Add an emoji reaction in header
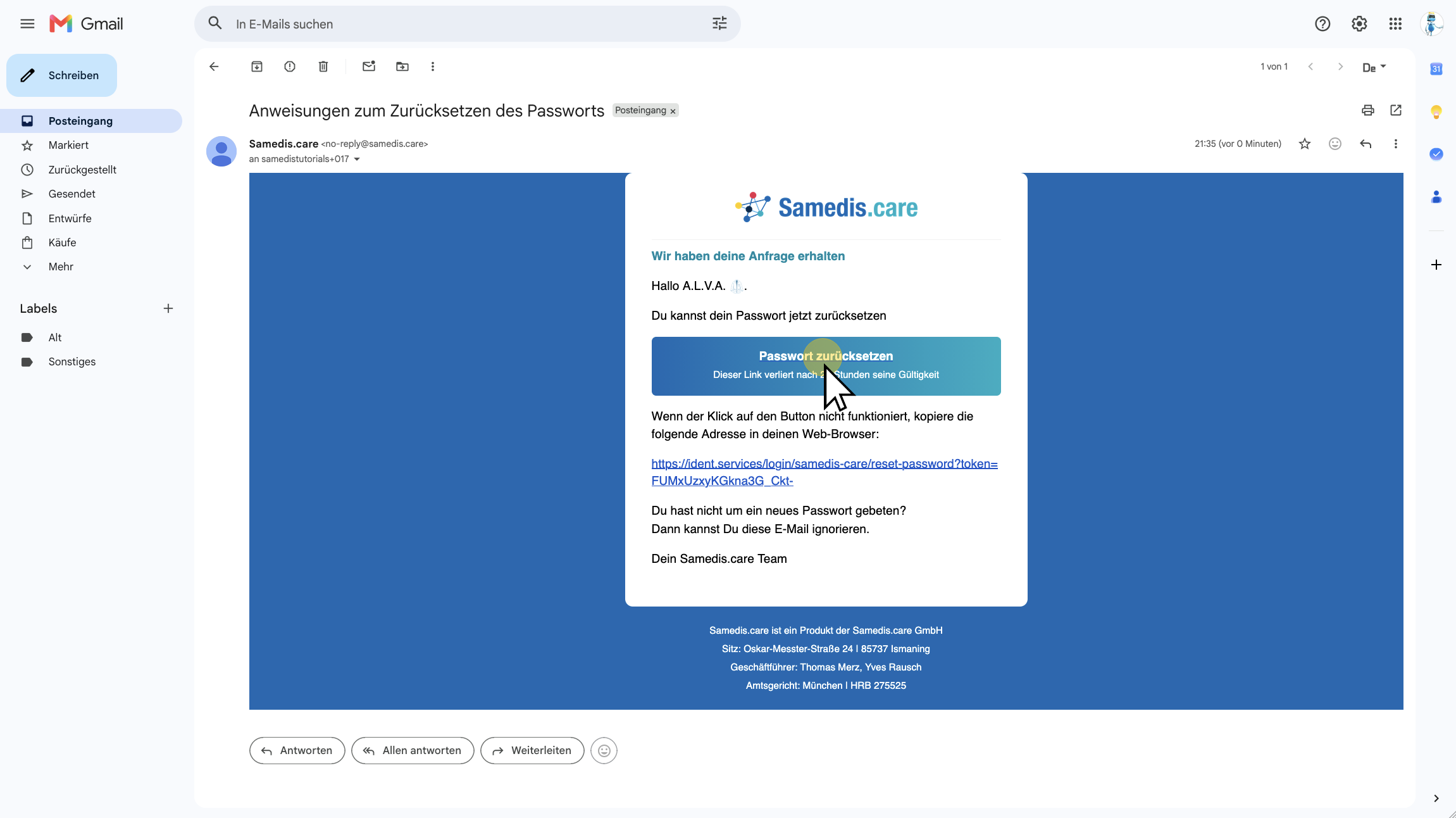Screen dimensions: 1456x818 click(1335, 144)
